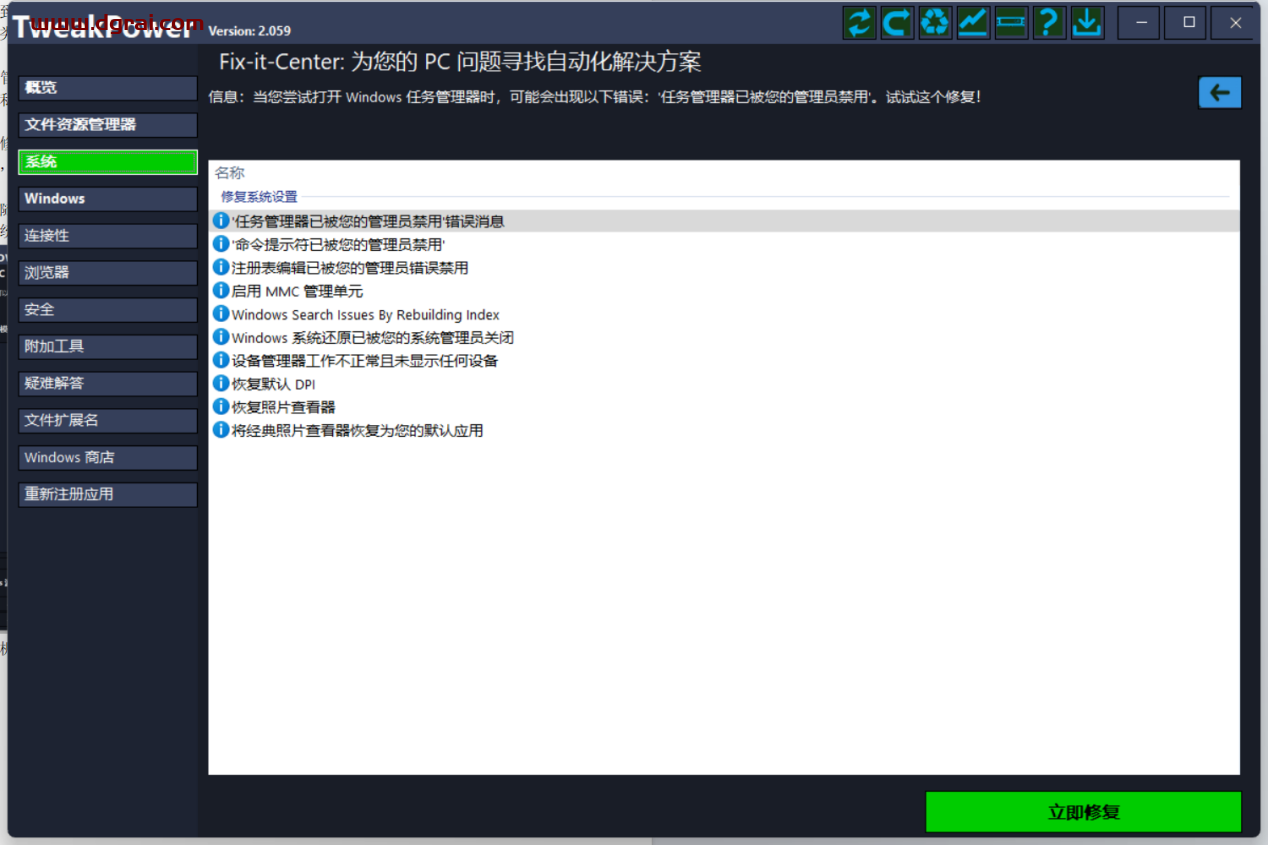
Task: Click info icon beside 将经典照片查看器恢复 row
Action: pos(221,430)
